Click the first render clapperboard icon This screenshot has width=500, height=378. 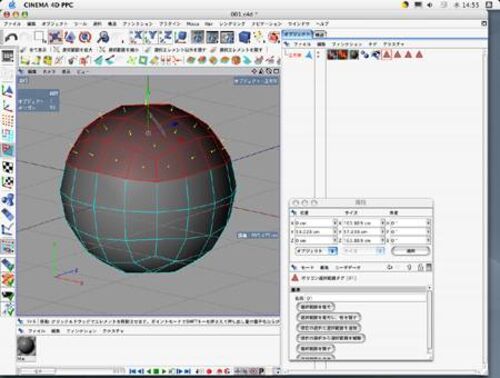click(198, 37)
